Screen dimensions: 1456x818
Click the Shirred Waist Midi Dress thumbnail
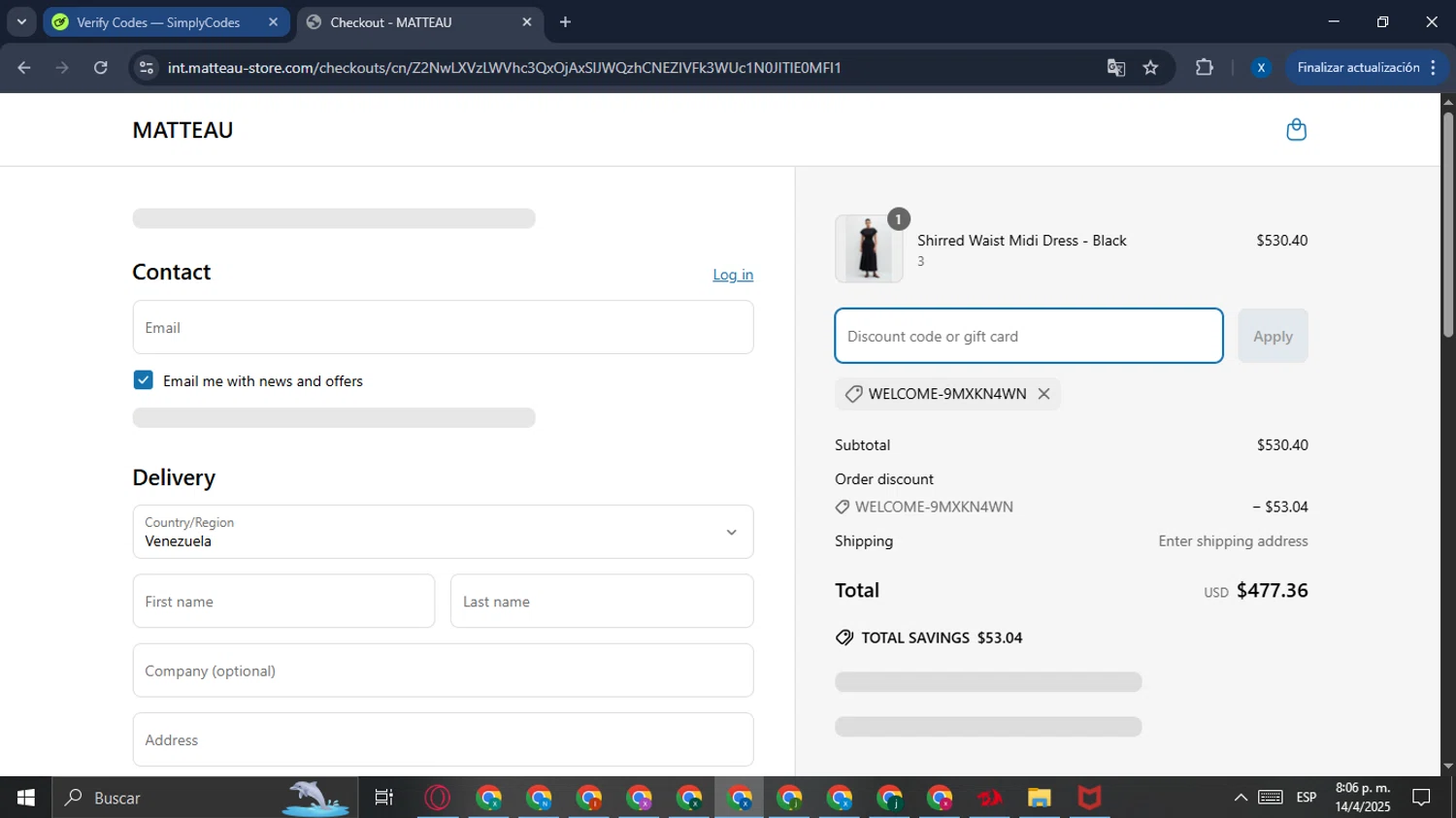pyautogui.click(x=869, y=248)
